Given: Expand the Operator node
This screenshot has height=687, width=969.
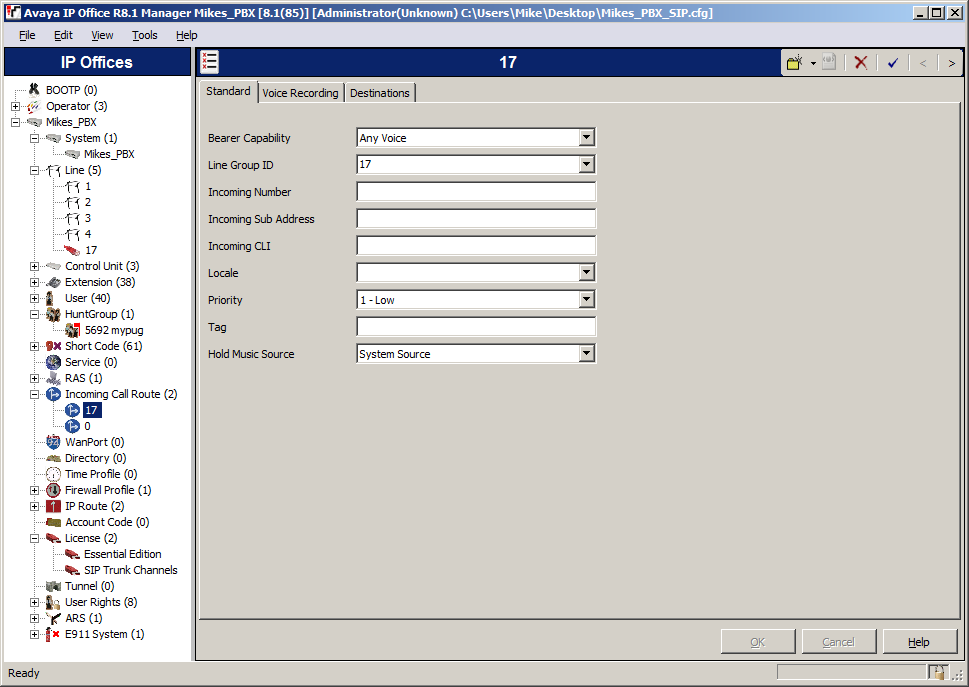Looking at the screenshot, I should (15, 106).
